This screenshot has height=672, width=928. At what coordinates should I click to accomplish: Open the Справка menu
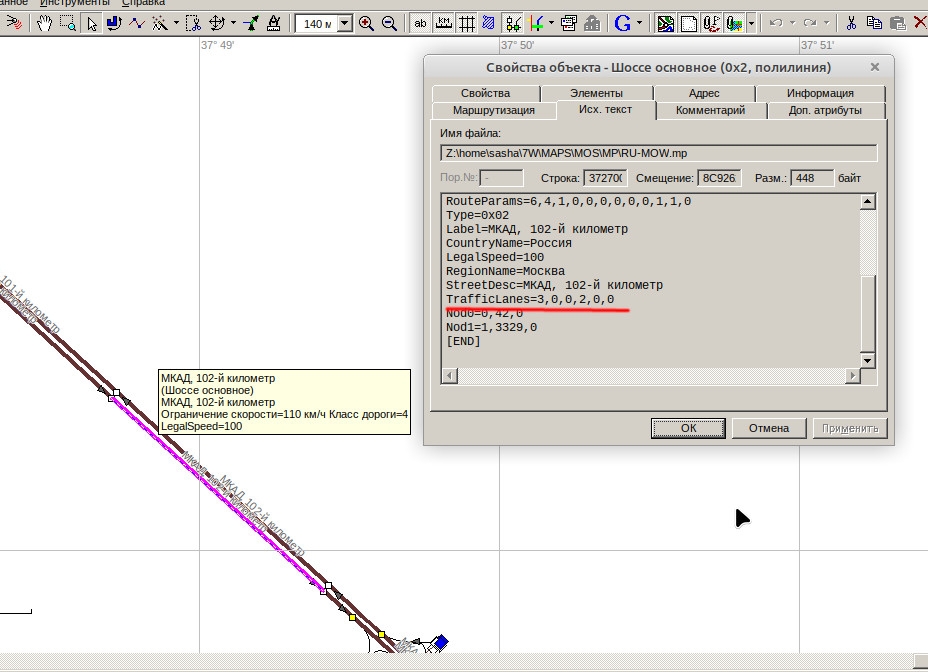[143, 3]
